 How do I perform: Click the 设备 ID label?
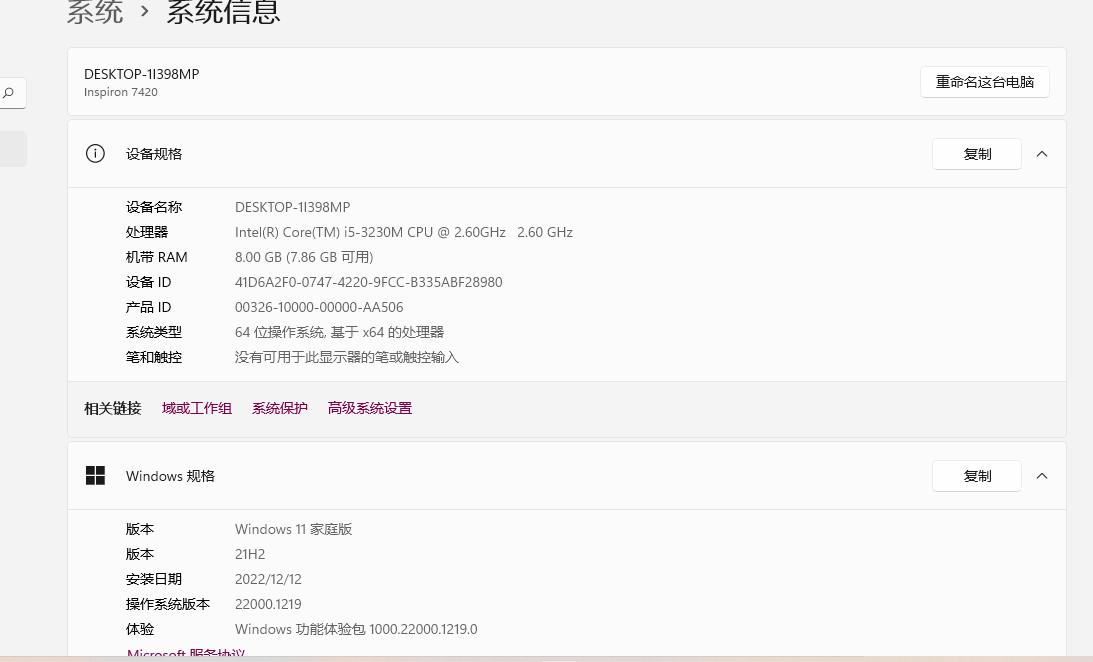click(x=148, y=282)
